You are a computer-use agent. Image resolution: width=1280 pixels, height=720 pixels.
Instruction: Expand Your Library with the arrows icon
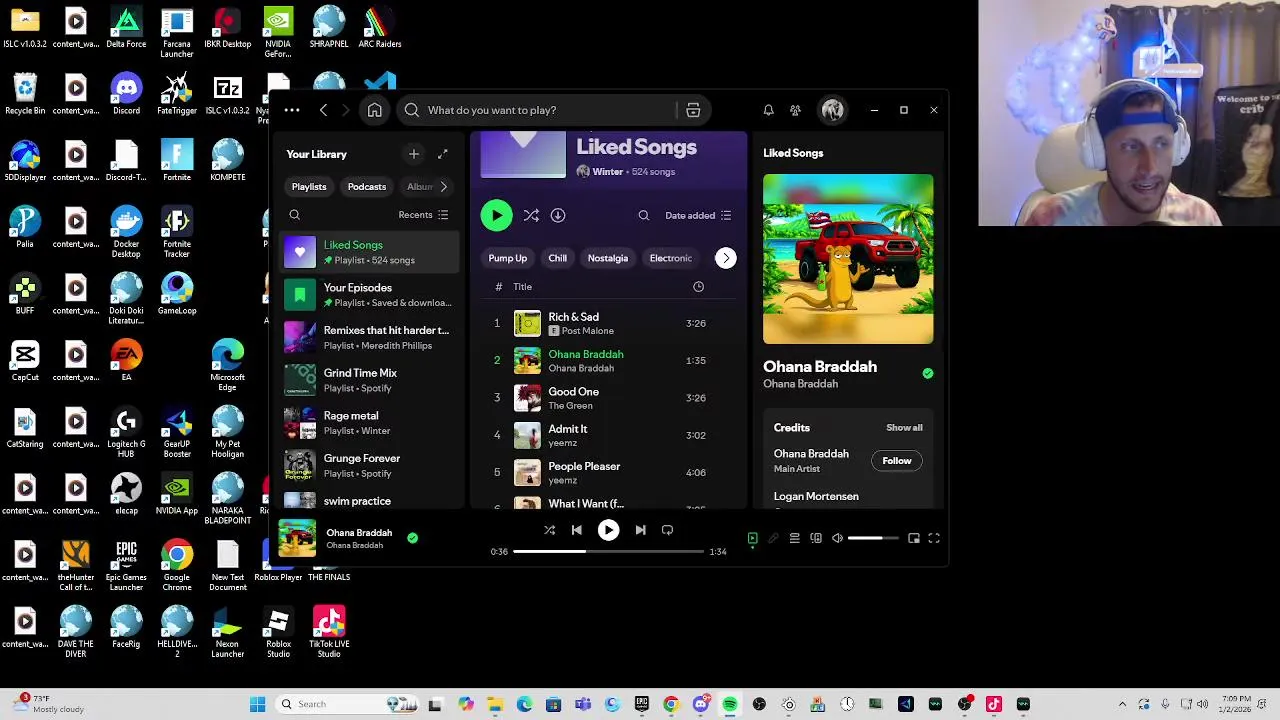[443, 154]
